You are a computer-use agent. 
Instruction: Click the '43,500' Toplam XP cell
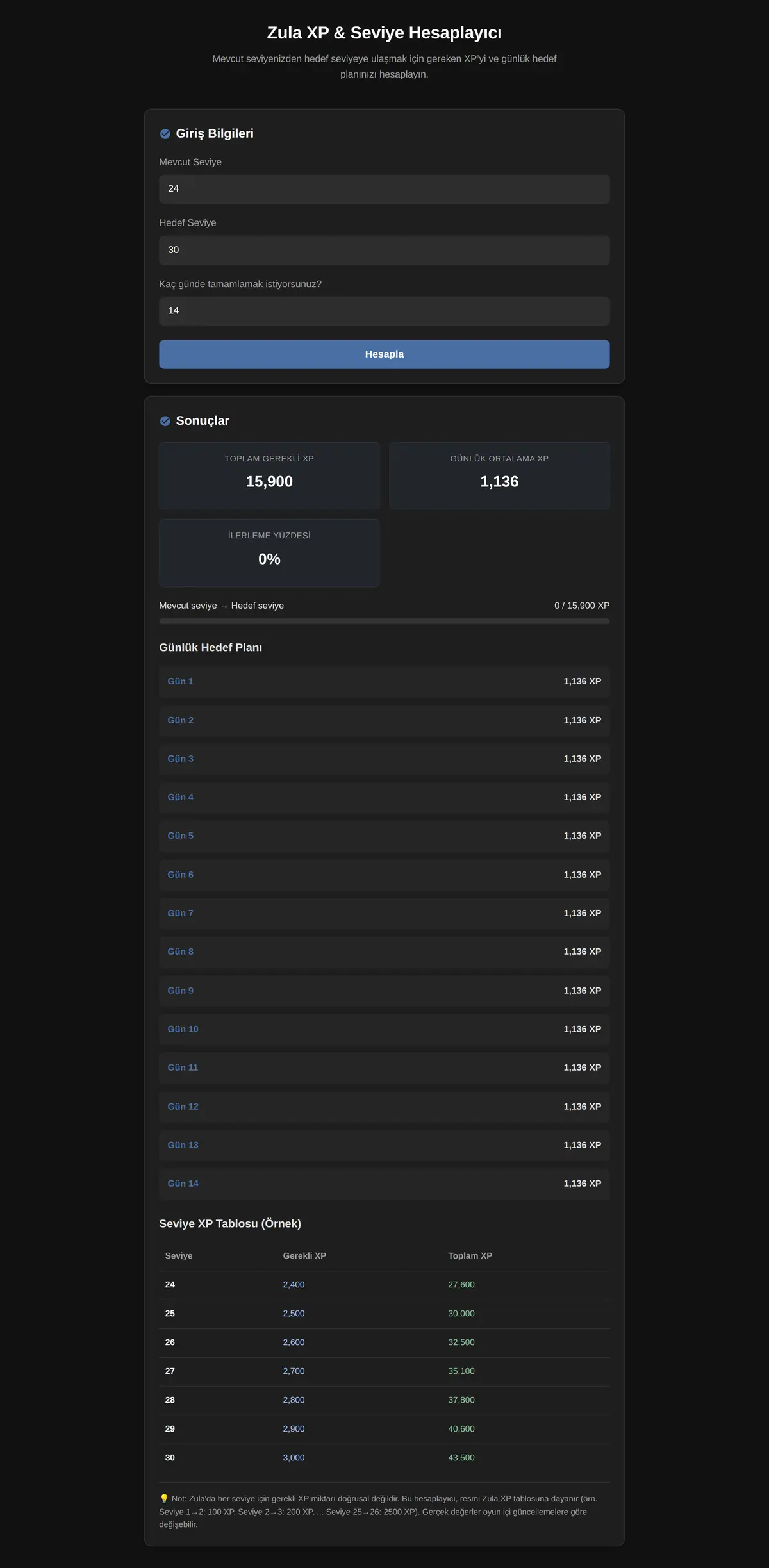[461, 1458]
